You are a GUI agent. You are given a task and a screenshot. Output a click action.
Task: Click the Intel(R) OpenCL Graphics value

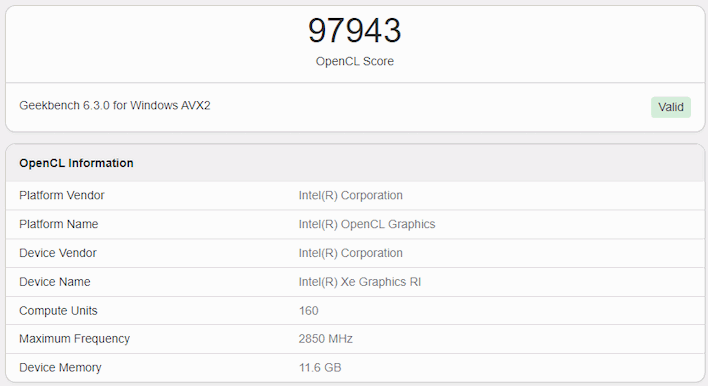click(367, 224)
